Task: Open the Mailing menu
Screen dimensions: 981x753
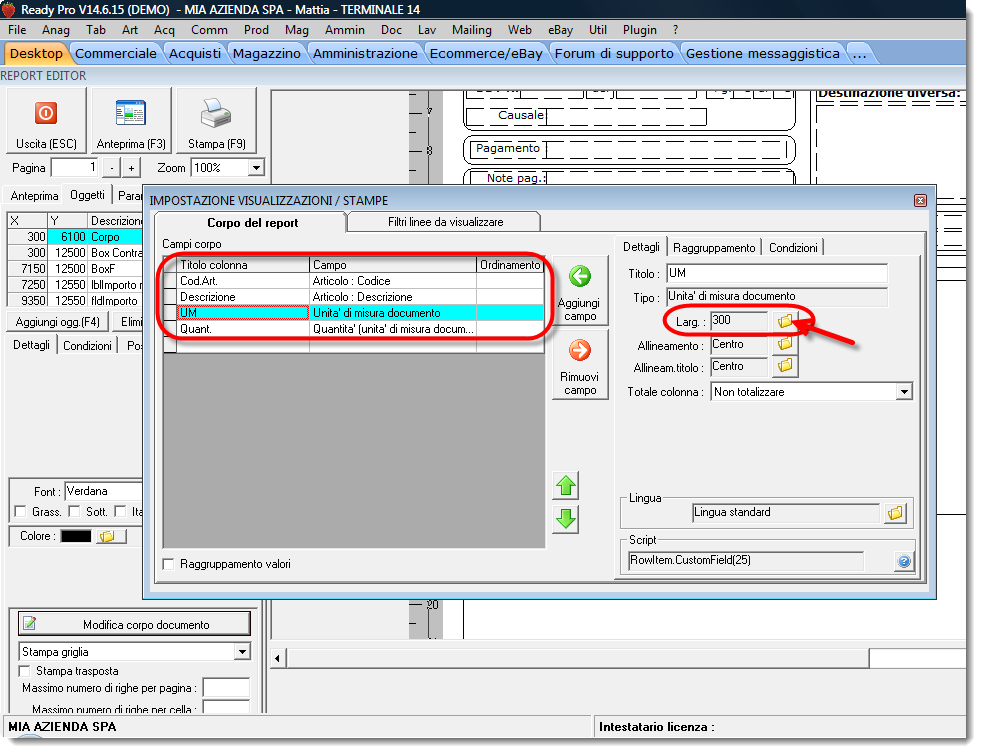Action: 472,29
